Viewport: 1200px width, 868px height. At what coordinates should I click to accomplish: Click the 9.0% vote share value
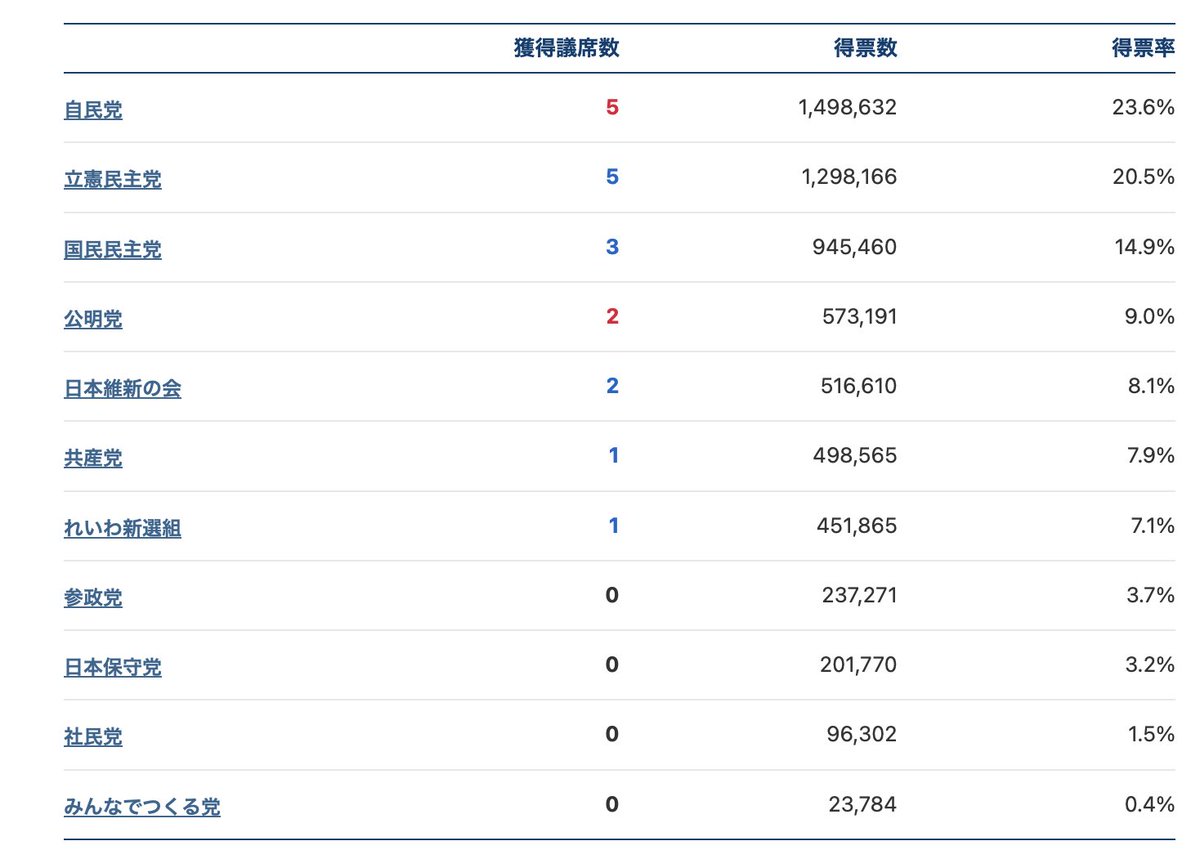point(1149,317)
